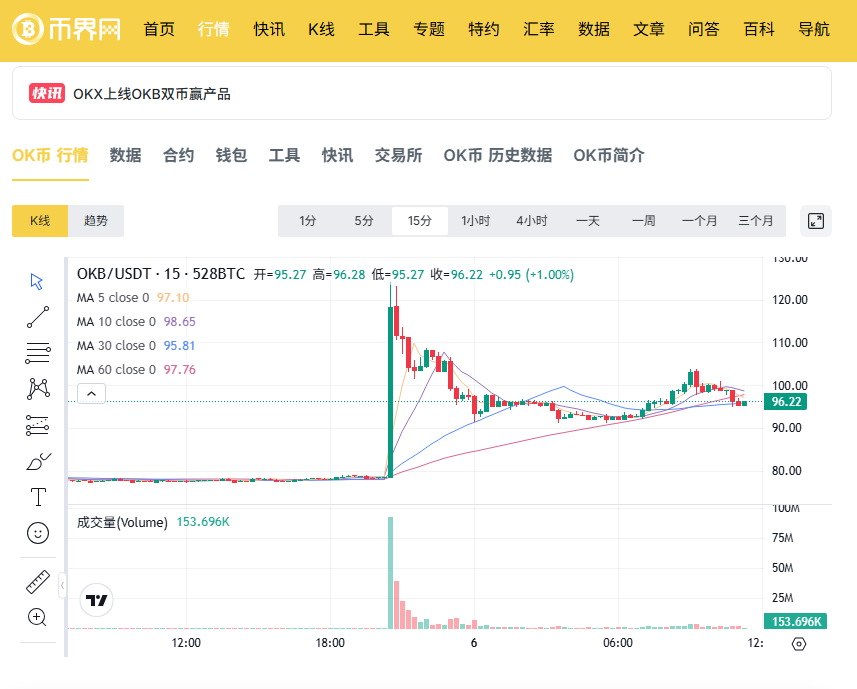The width and height of the screenshot is (857, 689).
Task: Open the OK币 历史数据 tab
Action: [x=498, y=155]
